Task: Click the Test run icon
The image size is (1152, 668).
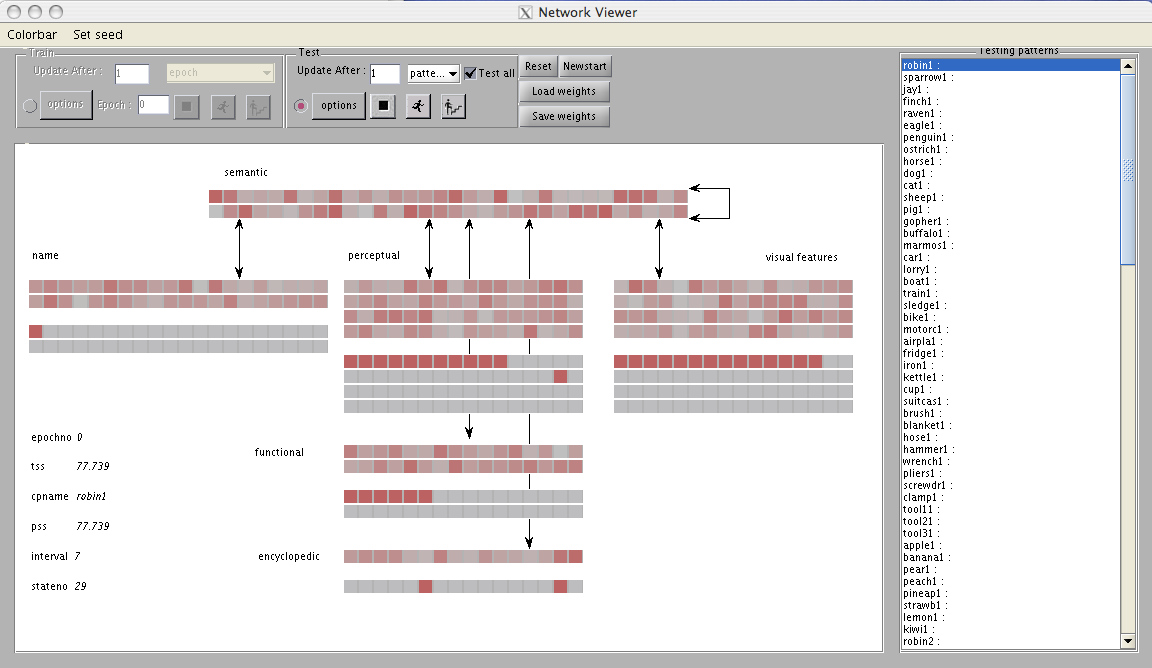Action: click(x=418, y=106)
